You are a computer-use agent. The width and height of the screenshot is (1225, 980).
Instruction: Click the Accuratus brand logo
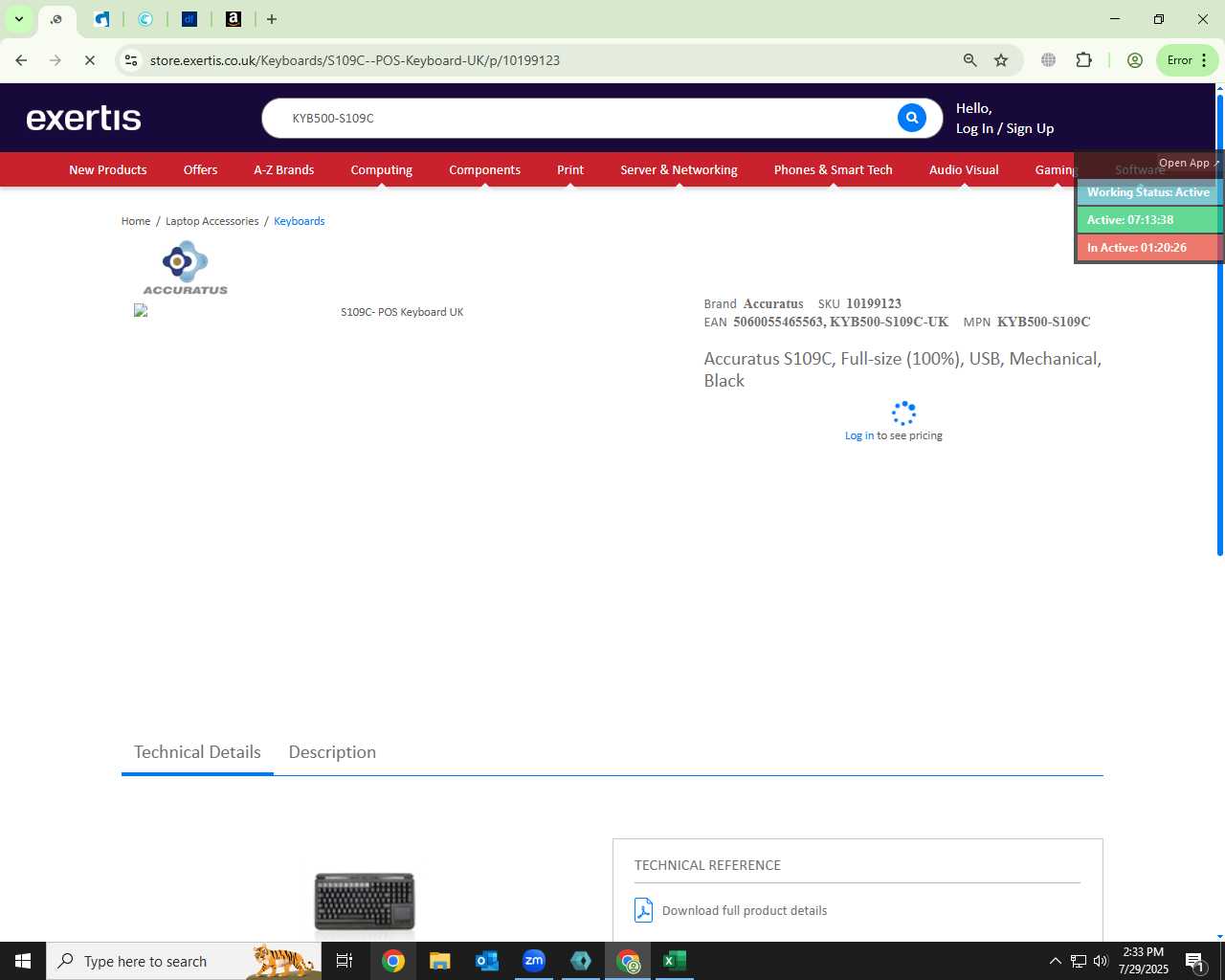pyautogui.click(x=186, y=268)
